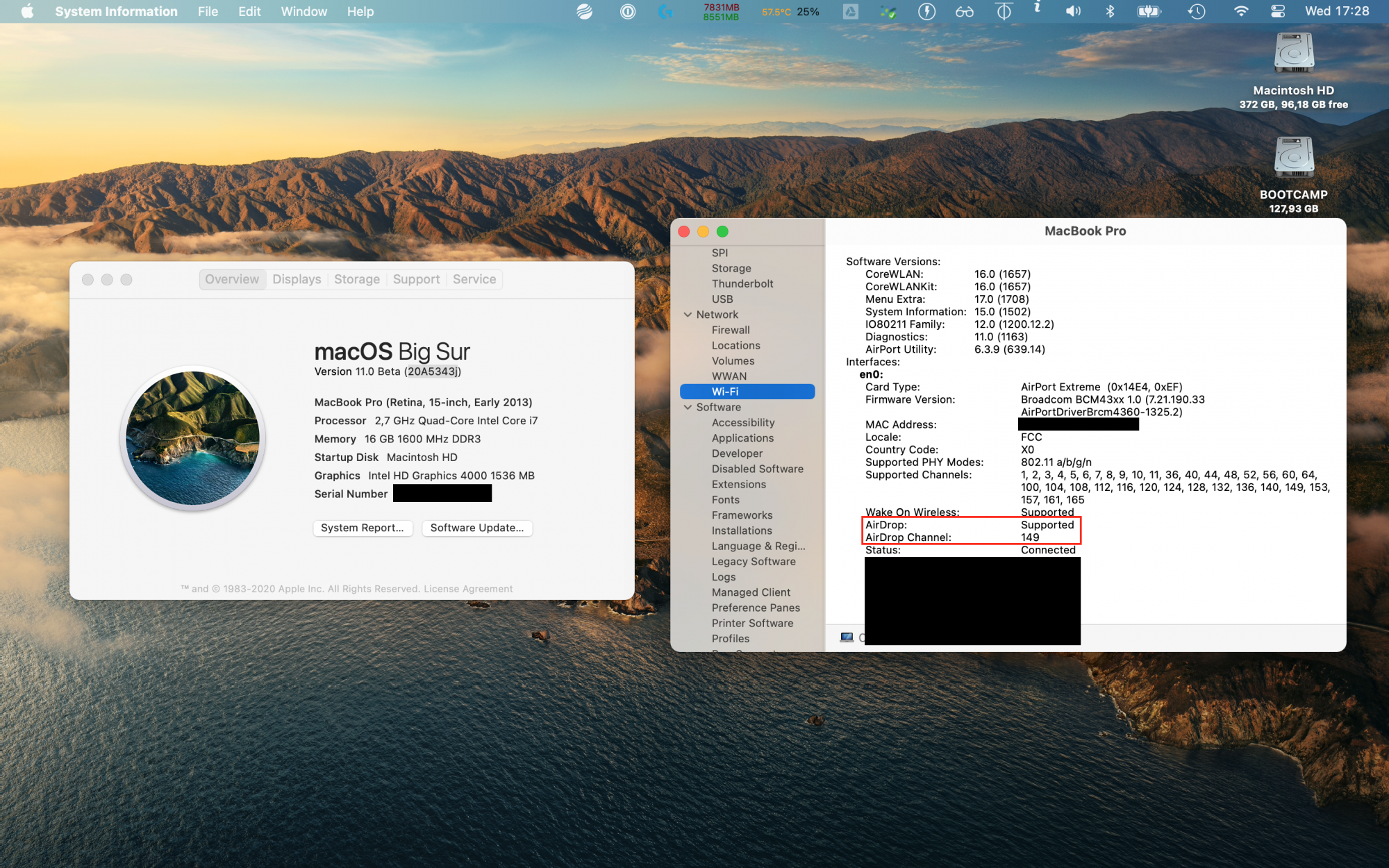Image resolution: width=1389 pixels, height=868 pixels.
Task: Select Legacy Software in the sidebar
Action: click(754, 562)
